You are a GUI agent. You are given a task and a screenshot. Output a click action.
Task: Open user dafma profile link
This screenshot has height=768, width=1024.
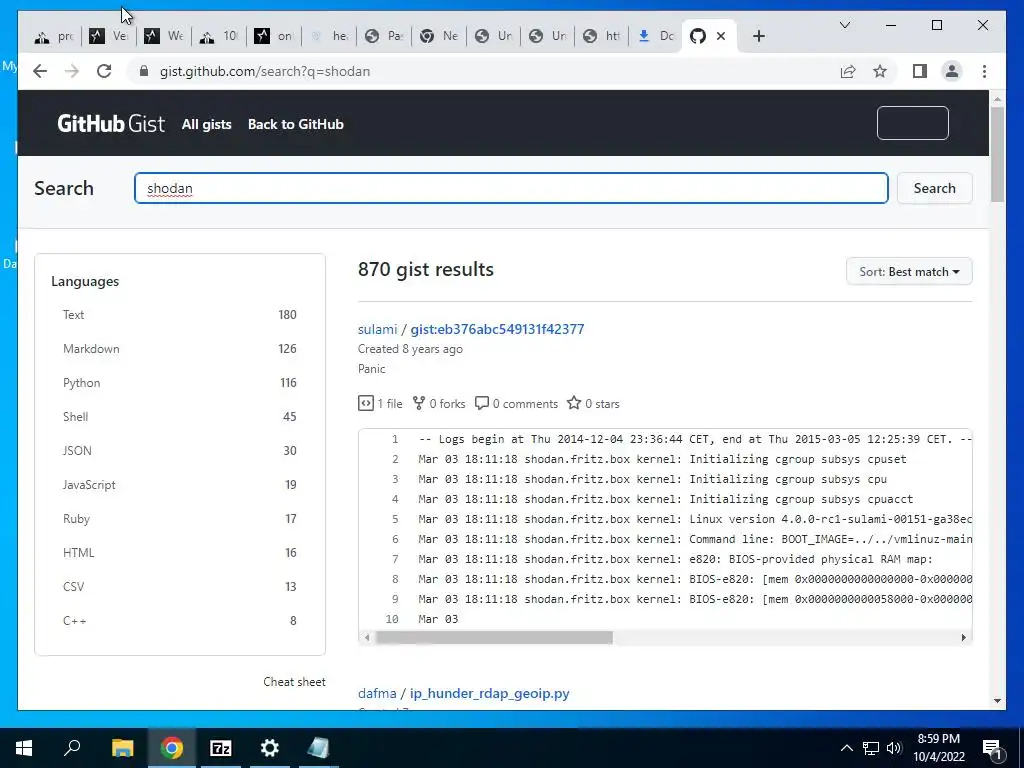(x=377, y=694)
